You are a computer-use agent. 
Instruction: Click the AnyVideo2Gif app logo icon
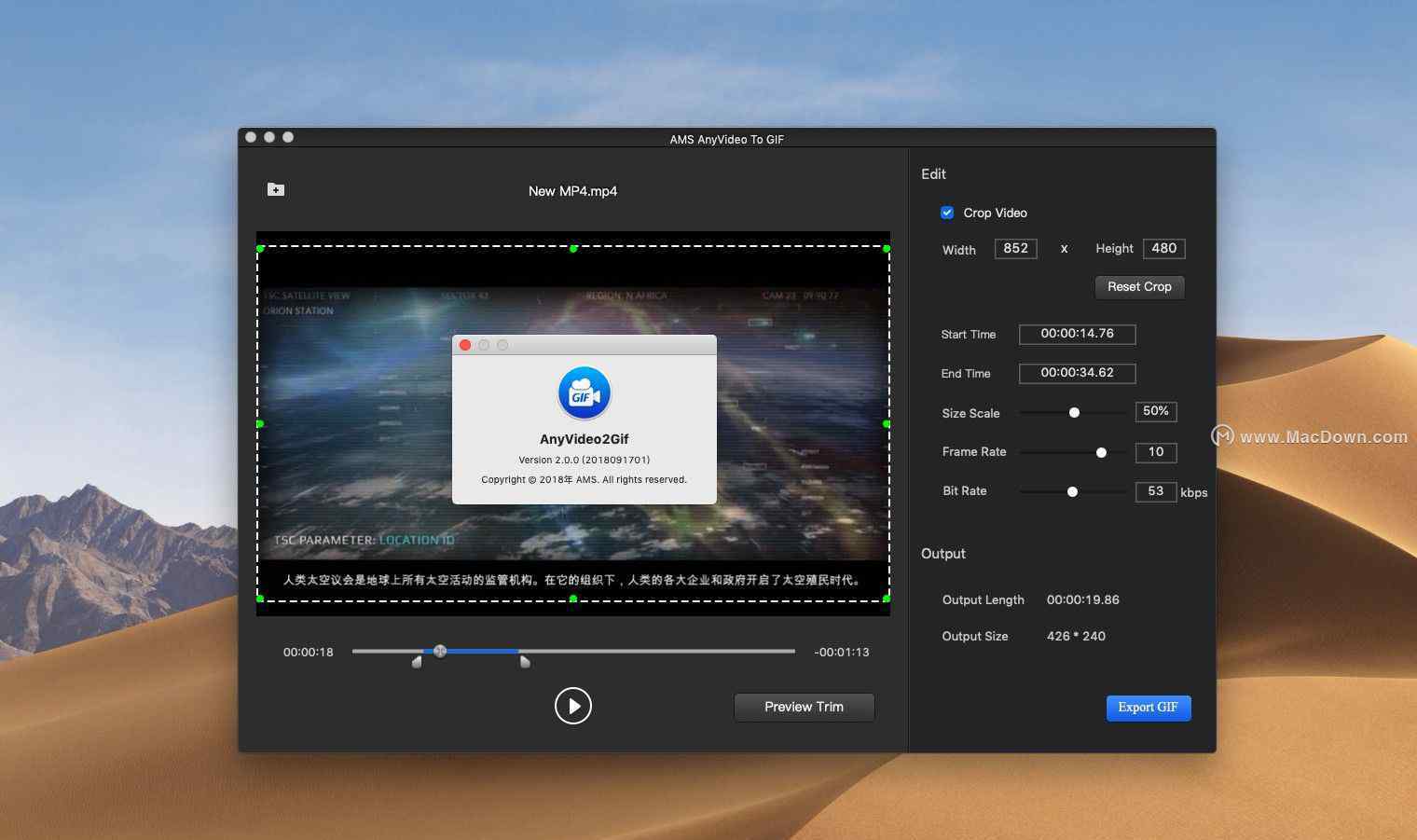coord(585,393)
